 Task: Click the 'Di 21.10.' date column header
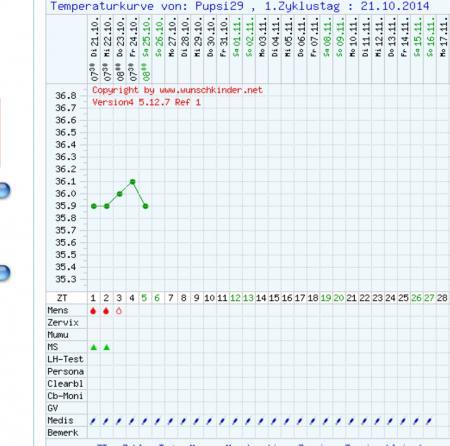click(94, 37)
